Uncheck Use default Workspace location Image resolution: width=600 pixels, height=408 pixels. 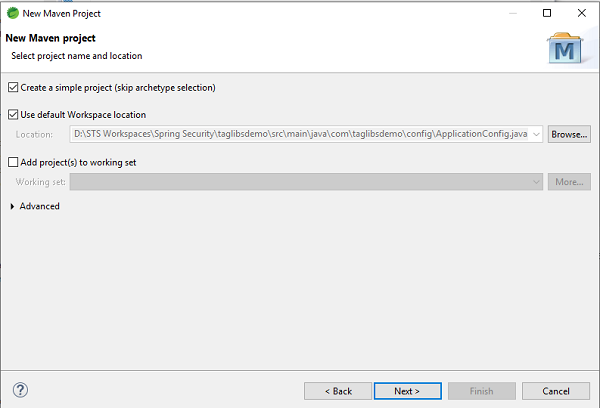pyautogui.click(x=12, y=115)
